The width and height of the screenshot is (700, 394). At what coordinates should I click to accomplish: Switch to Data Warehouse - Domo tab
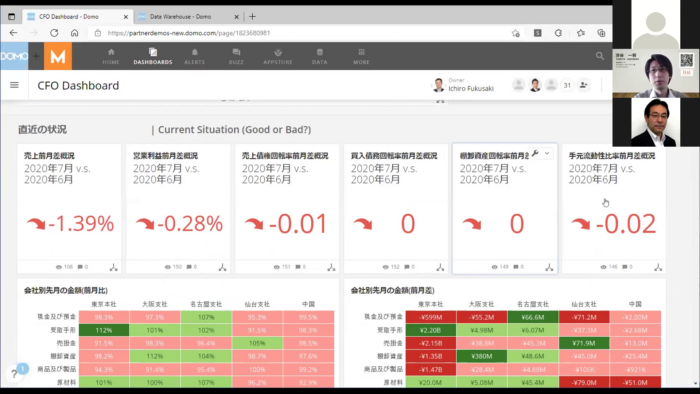point(180,17)
